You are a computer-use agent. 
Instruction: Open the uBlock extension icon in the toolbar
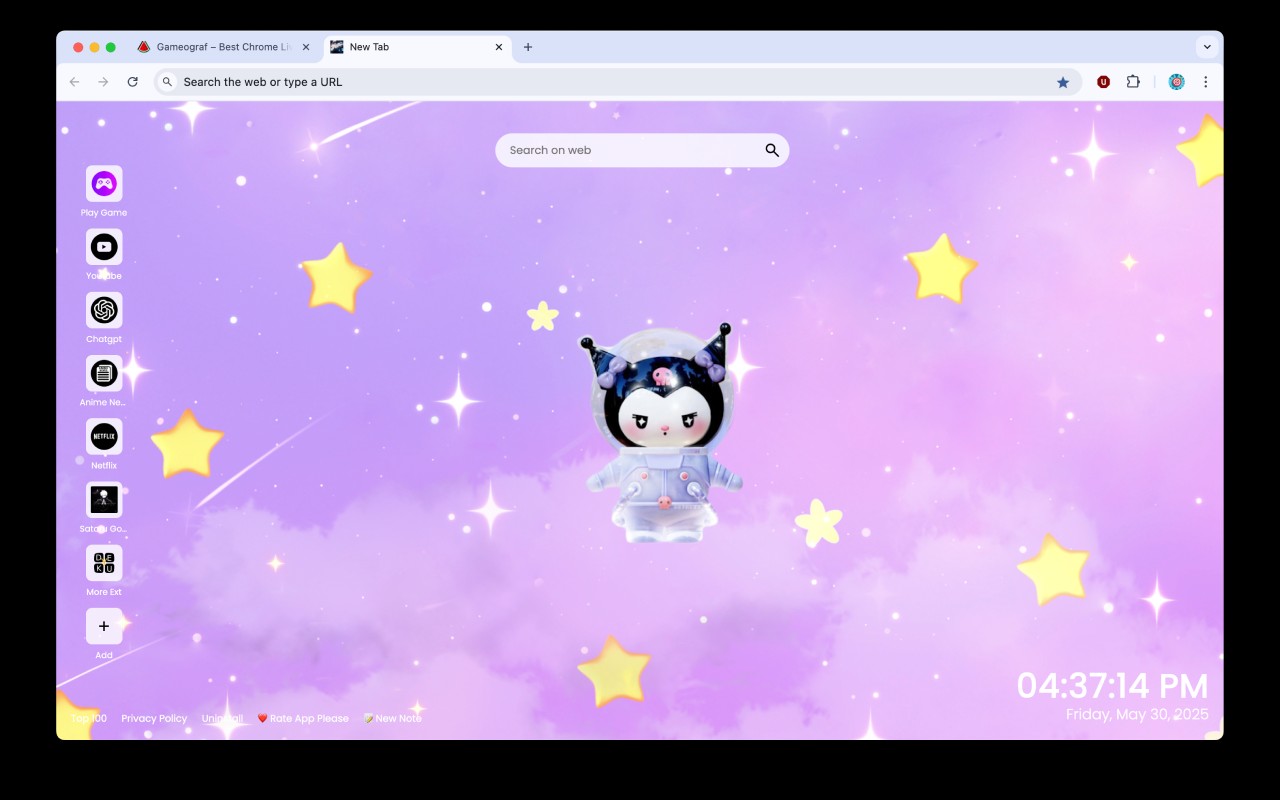pos(1103,82)
